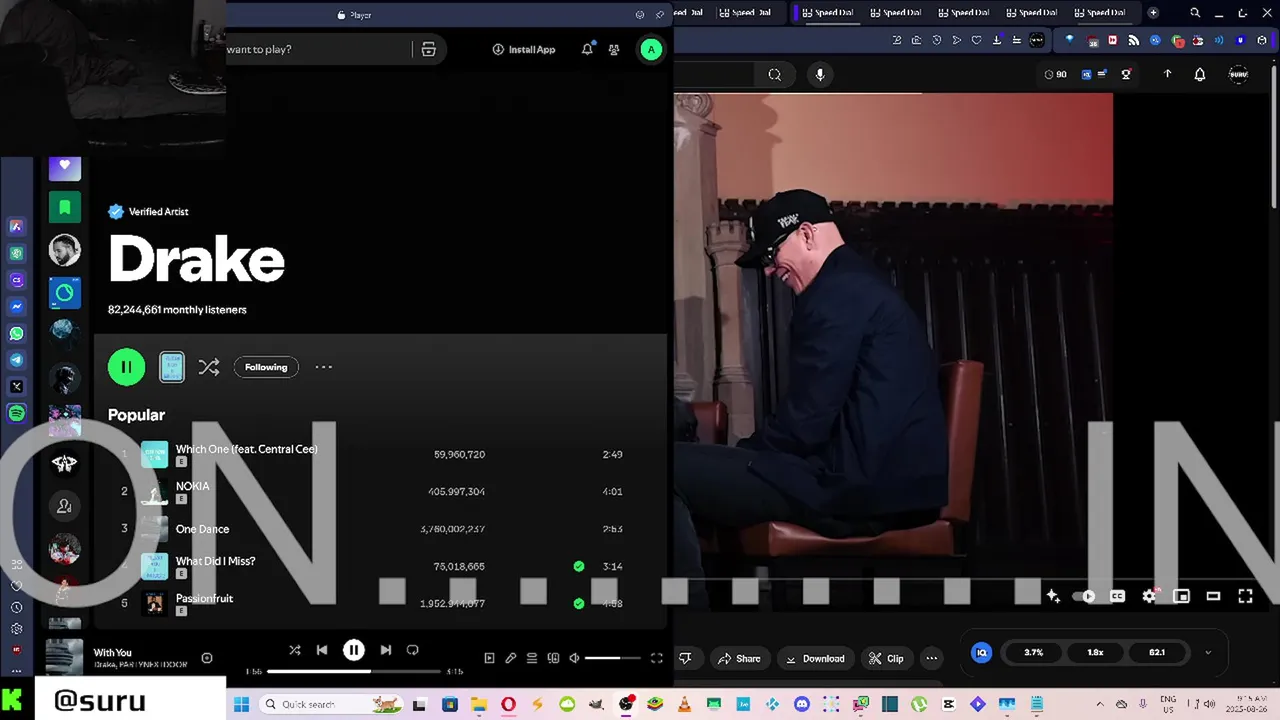Open X (Twitter) in browser sidebar
This screenshot has height=720, width=1280.
coord(16,386)
